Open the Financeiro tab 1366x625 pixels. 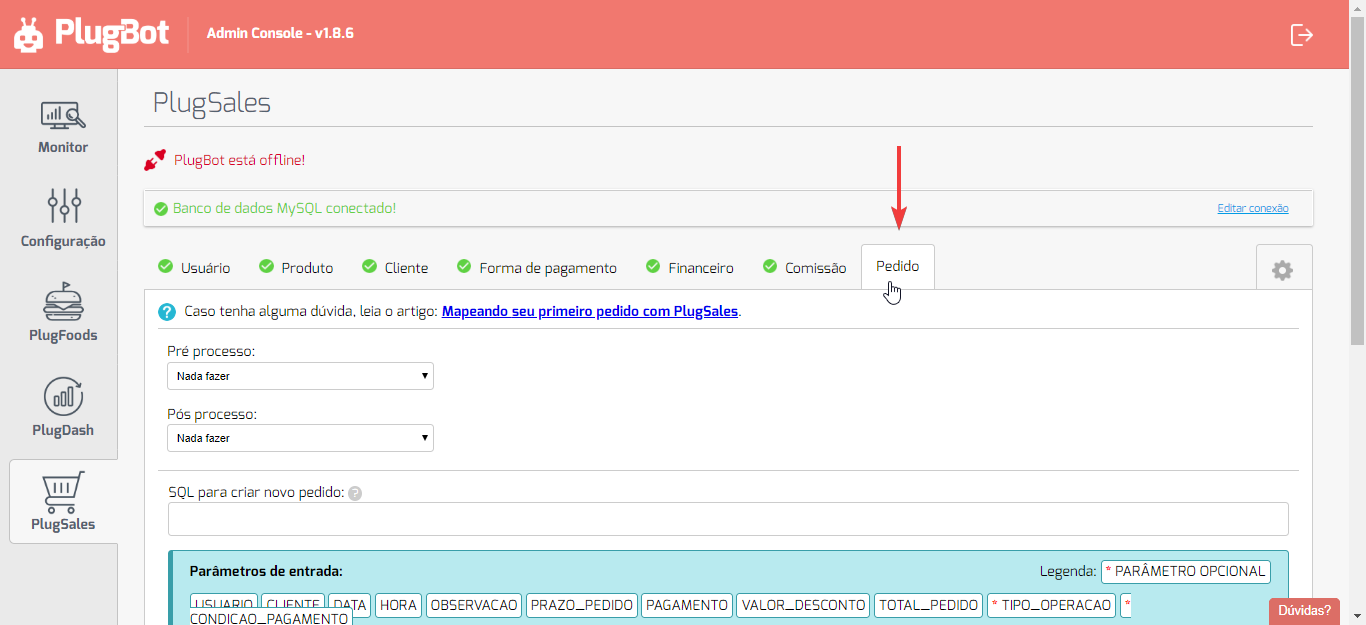click(690, 267)
